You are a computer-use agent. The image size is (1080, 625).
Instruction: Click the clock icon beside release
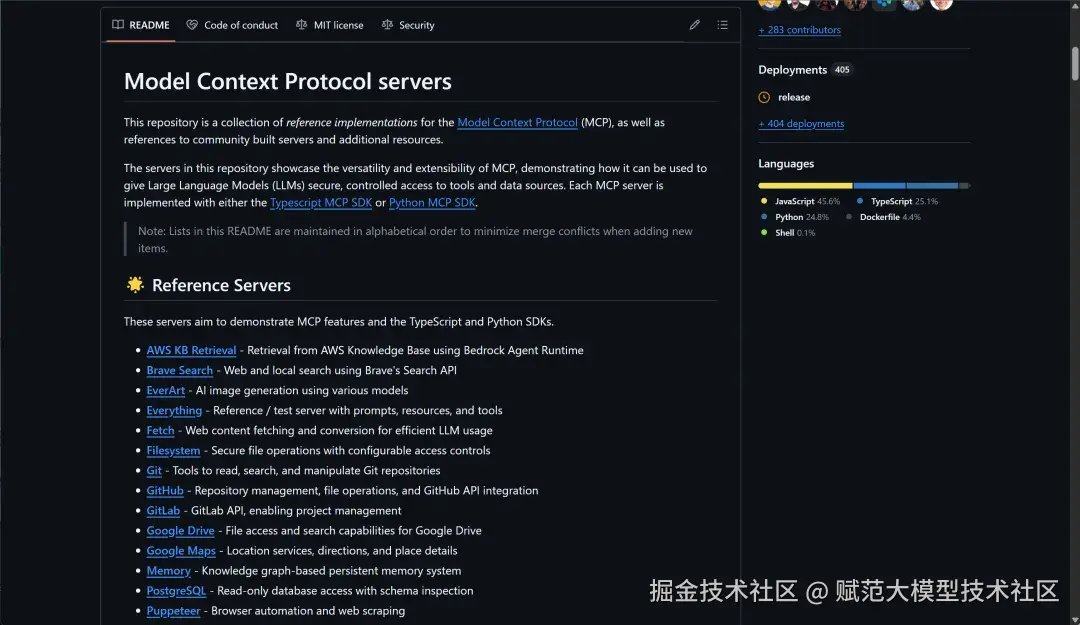pos(764,97)
